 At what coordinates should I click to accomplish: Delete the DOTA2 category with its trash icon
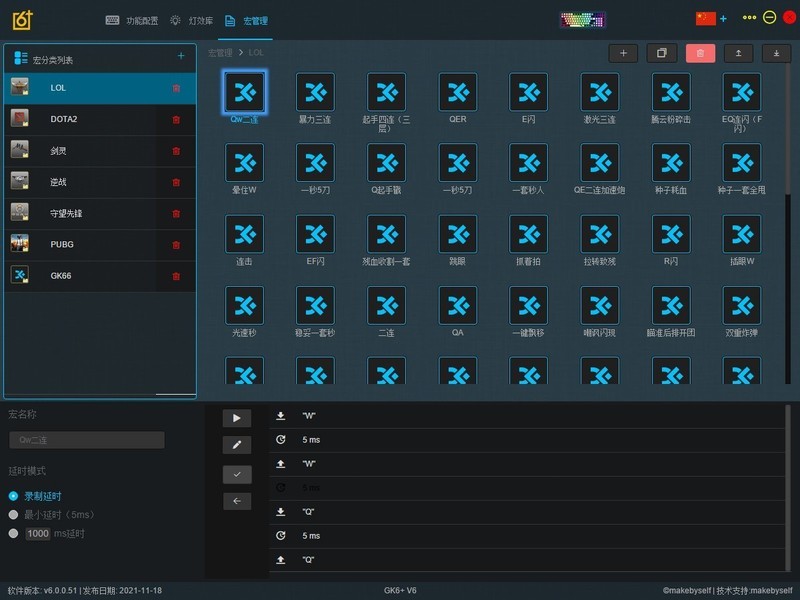[x=177, y=120]
